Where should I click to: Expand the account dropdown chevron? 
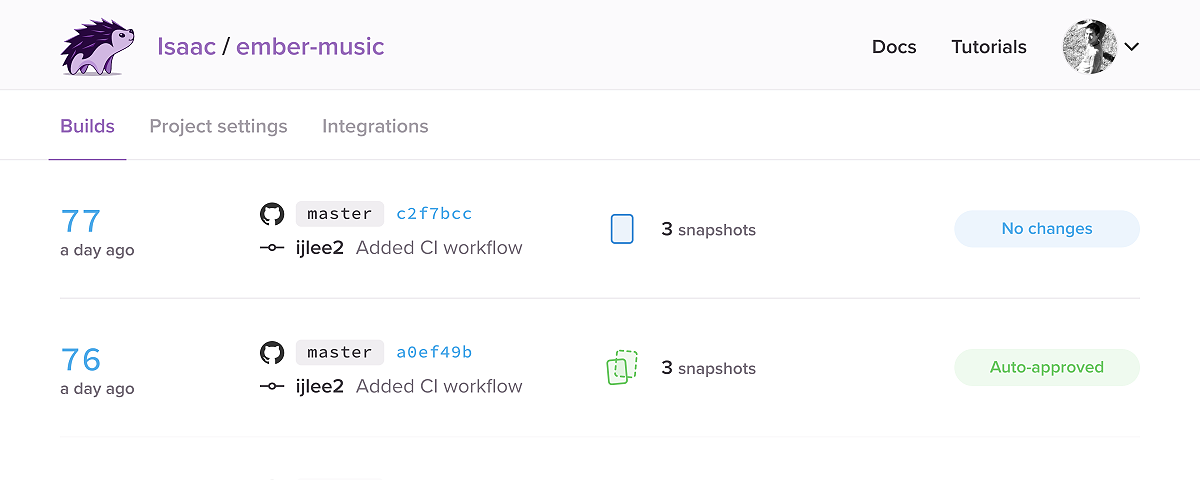[1132, 47]
